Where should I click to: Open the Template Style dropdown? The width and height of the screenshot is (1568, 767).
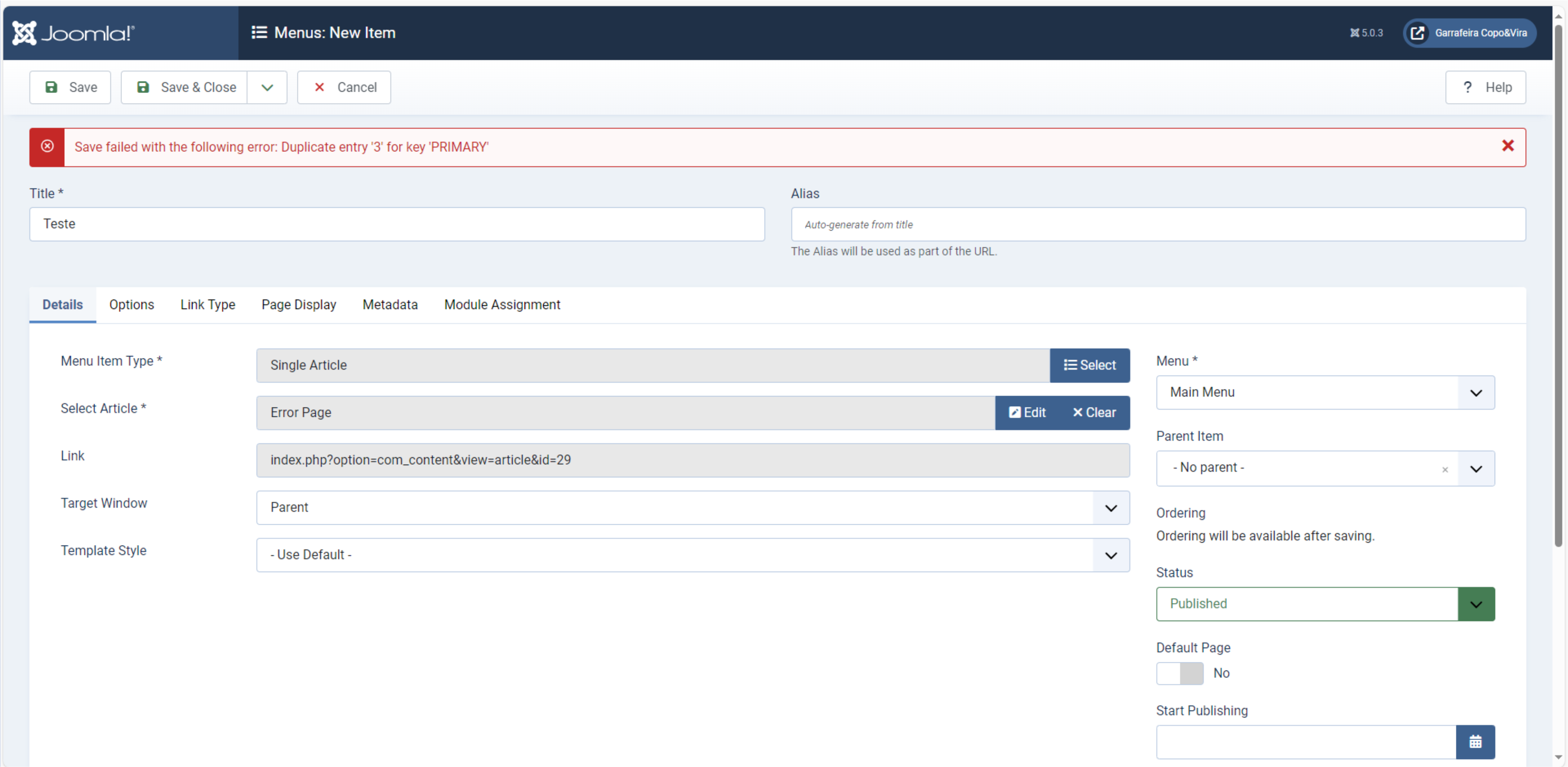tap(692, 555)
